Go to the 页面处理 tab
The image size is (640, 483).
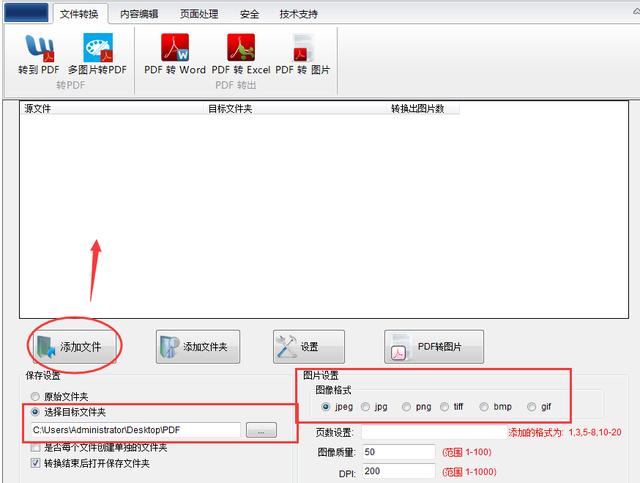(199, 14)
